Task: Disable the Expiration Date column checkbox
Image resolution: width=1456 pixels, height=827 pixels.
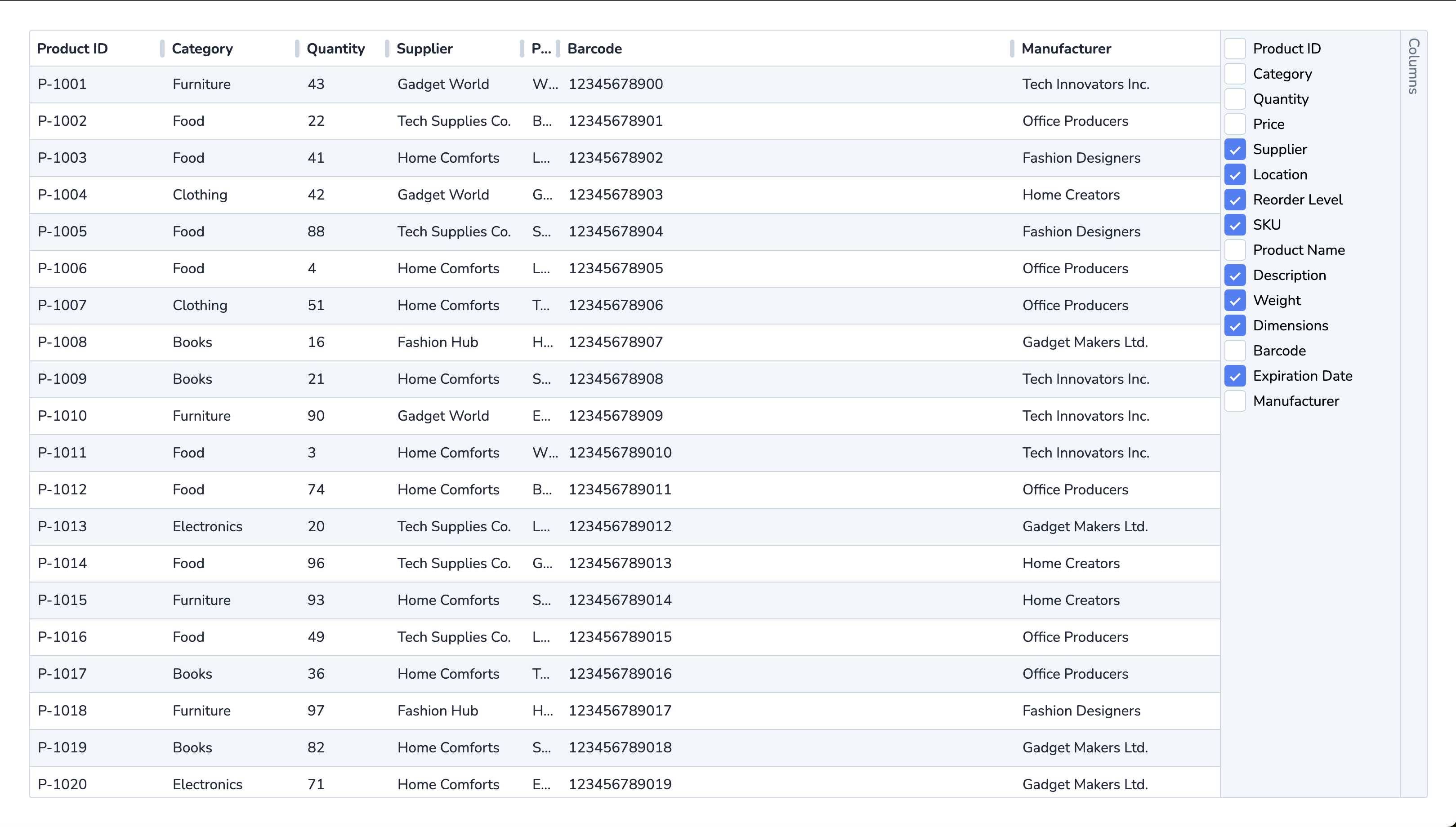Action: pyautogui.click(x=1234, y=376)
